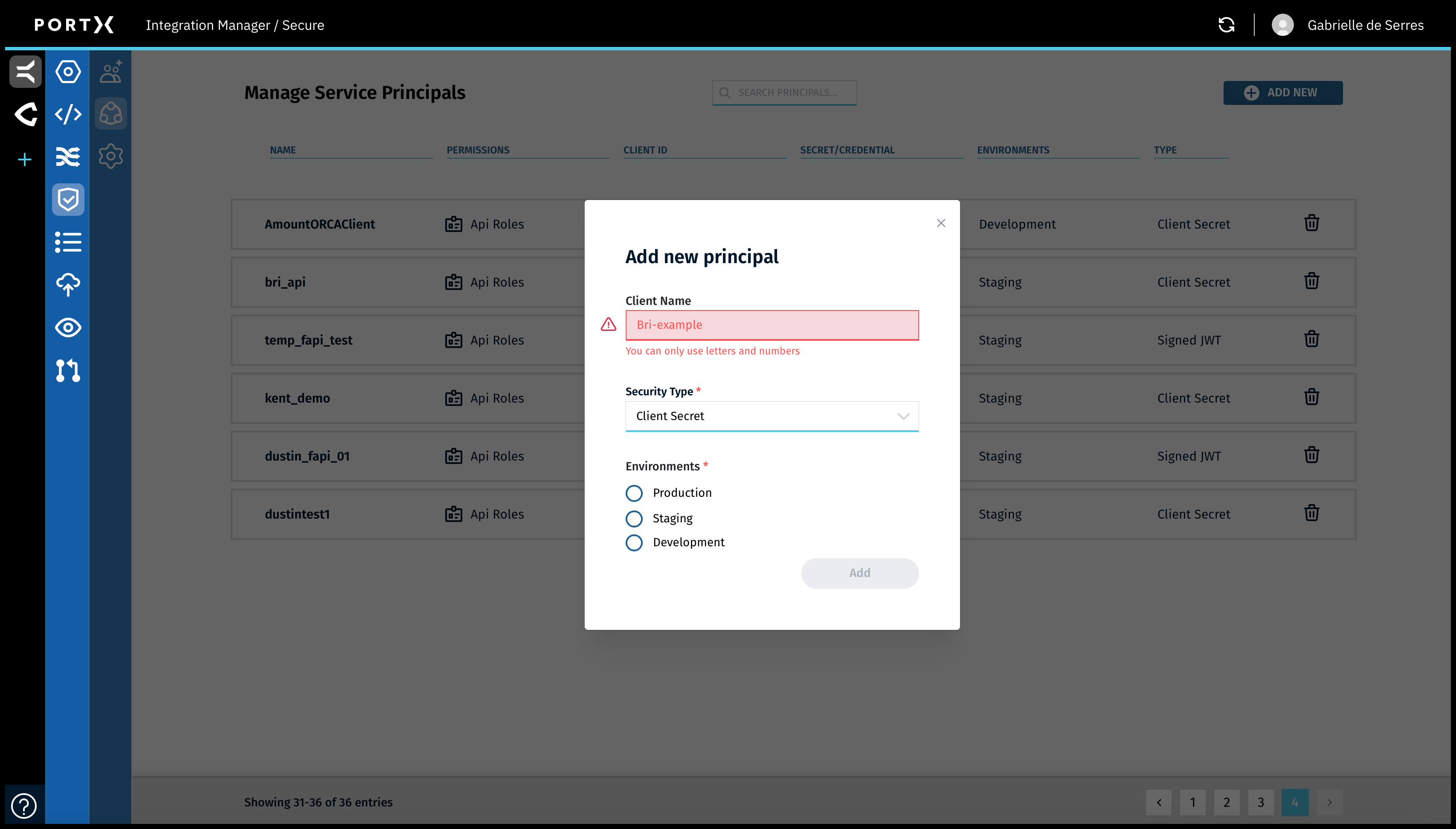Open the list view icon in sidebar

(68, 242)
